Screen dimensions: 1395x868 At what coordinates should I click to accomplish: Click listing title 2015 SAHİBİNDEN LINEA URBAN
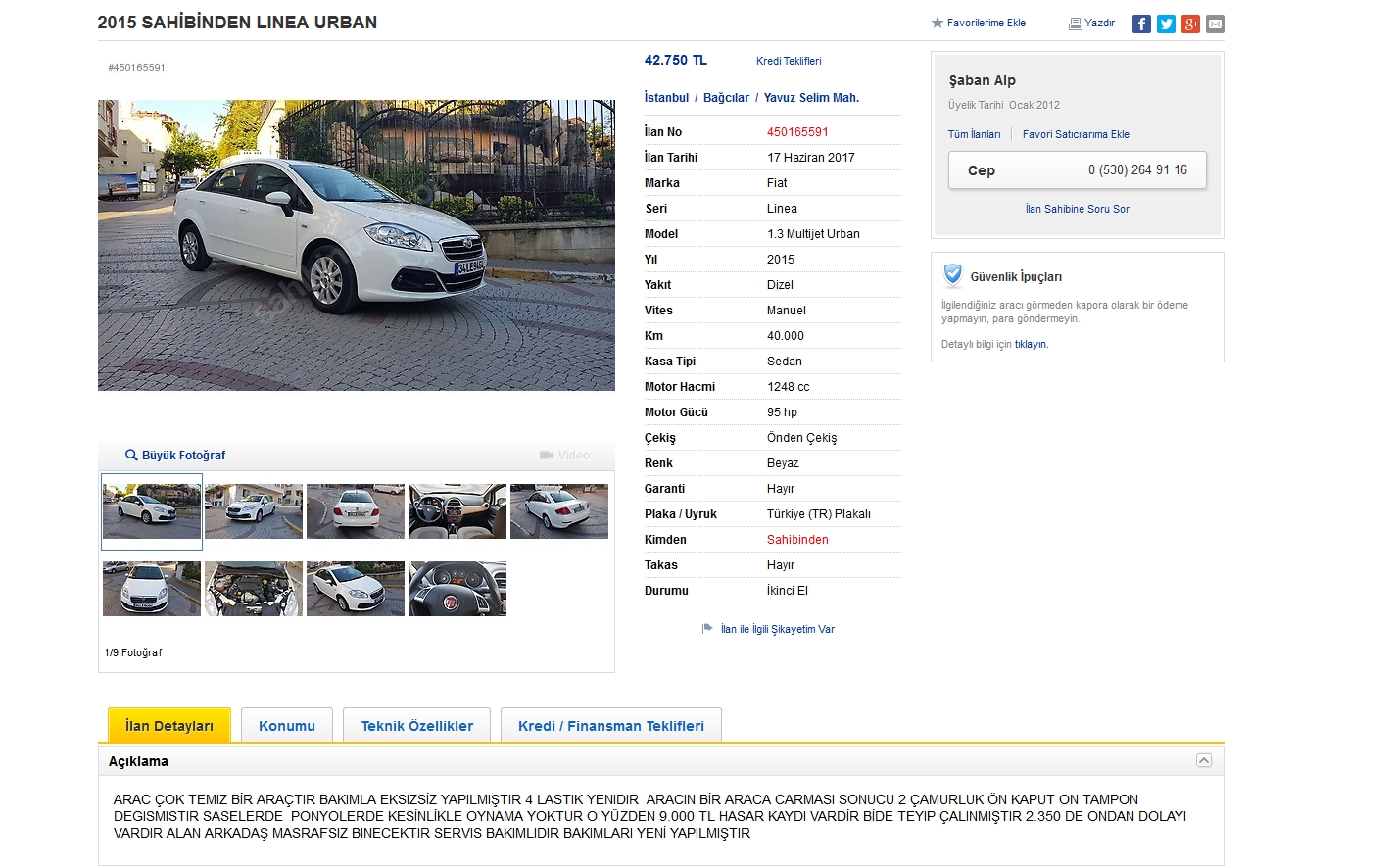[237, 23]
